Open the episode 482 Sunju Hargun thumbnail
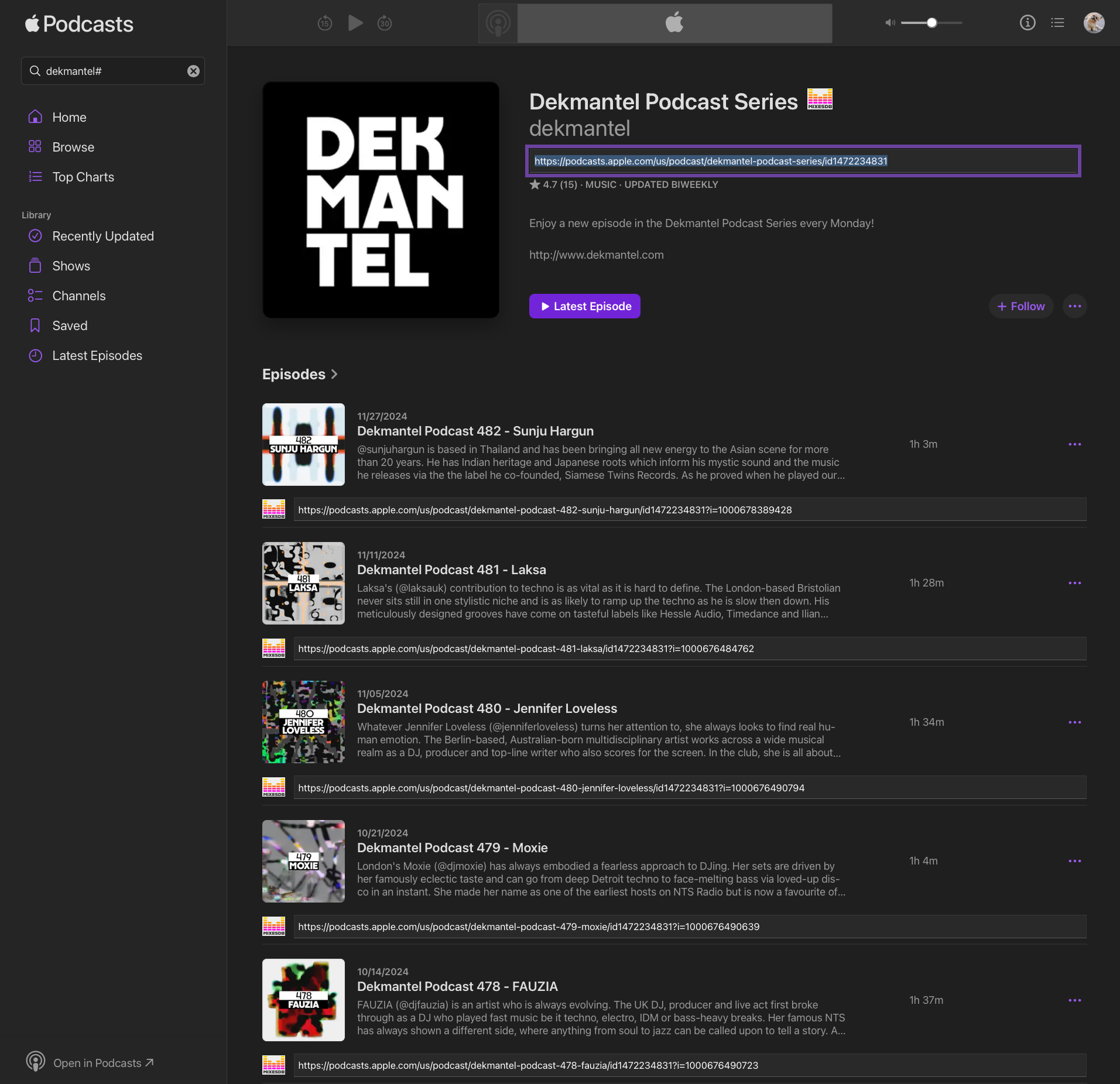Viewport: 1120px width, 1084px height. coord(303,444)
